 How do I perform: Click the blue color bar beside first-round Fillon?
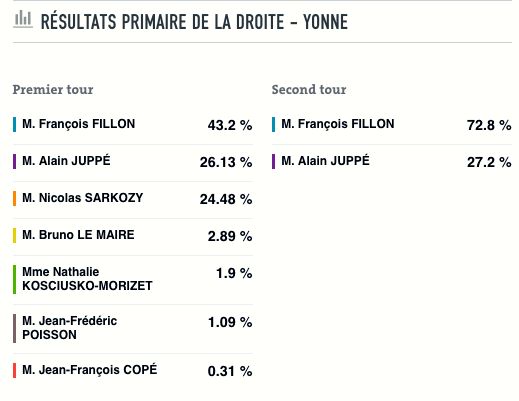pyautogui.click(x=14, y=124)
